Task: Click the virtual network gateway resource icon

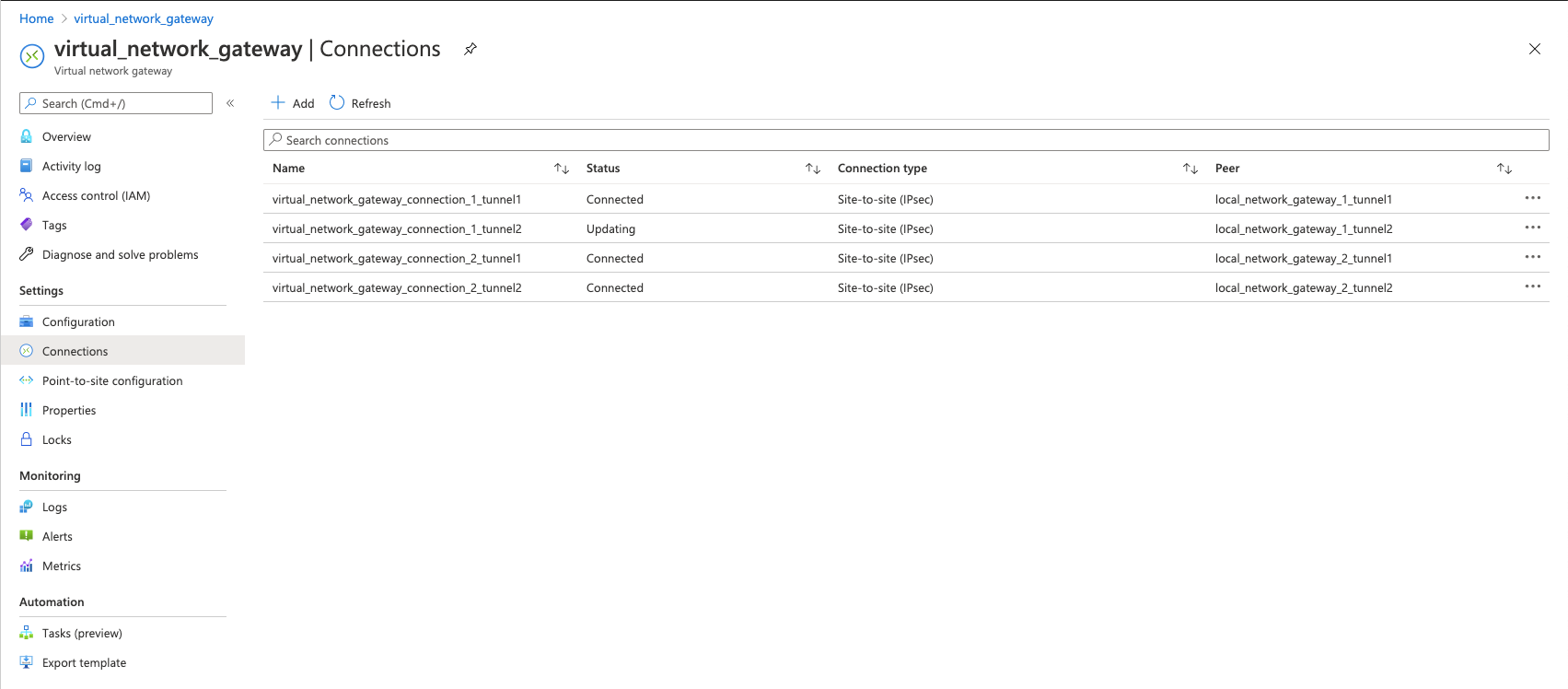Action: (32, 56)
